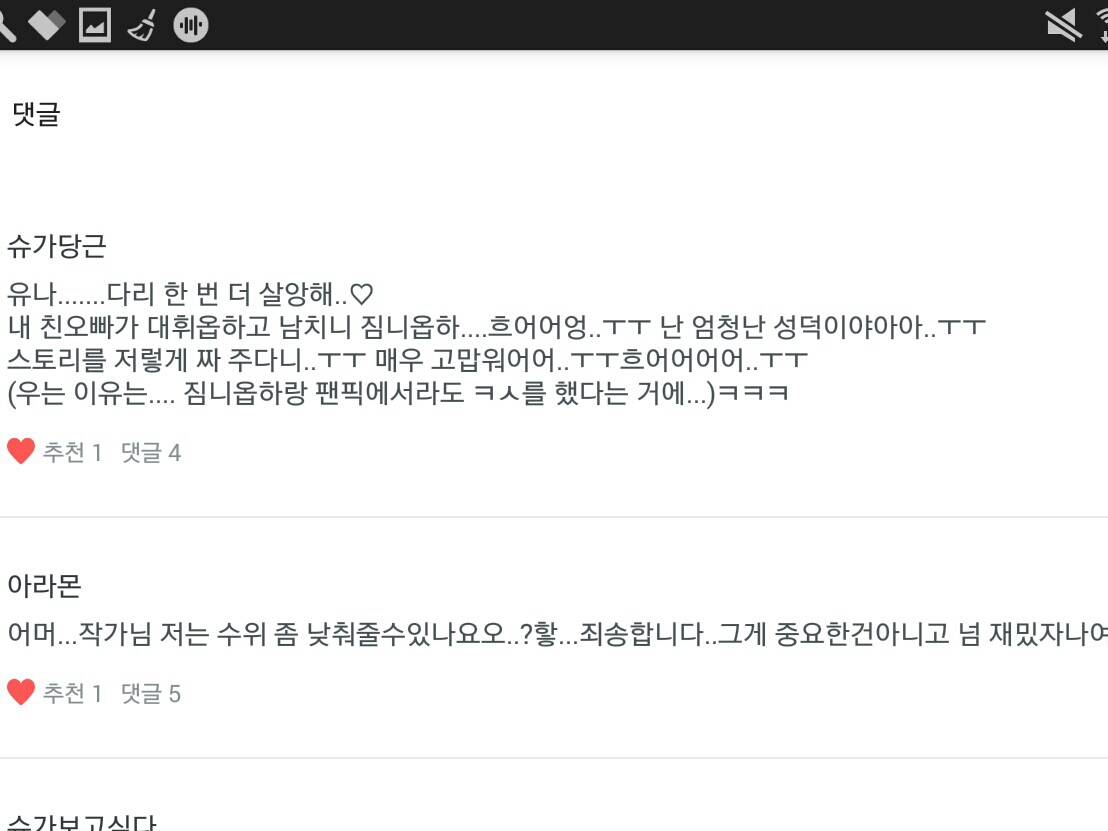1108x831 pixels.
Task: Expand the 댓글 5 replies
Action: point(151,693)
